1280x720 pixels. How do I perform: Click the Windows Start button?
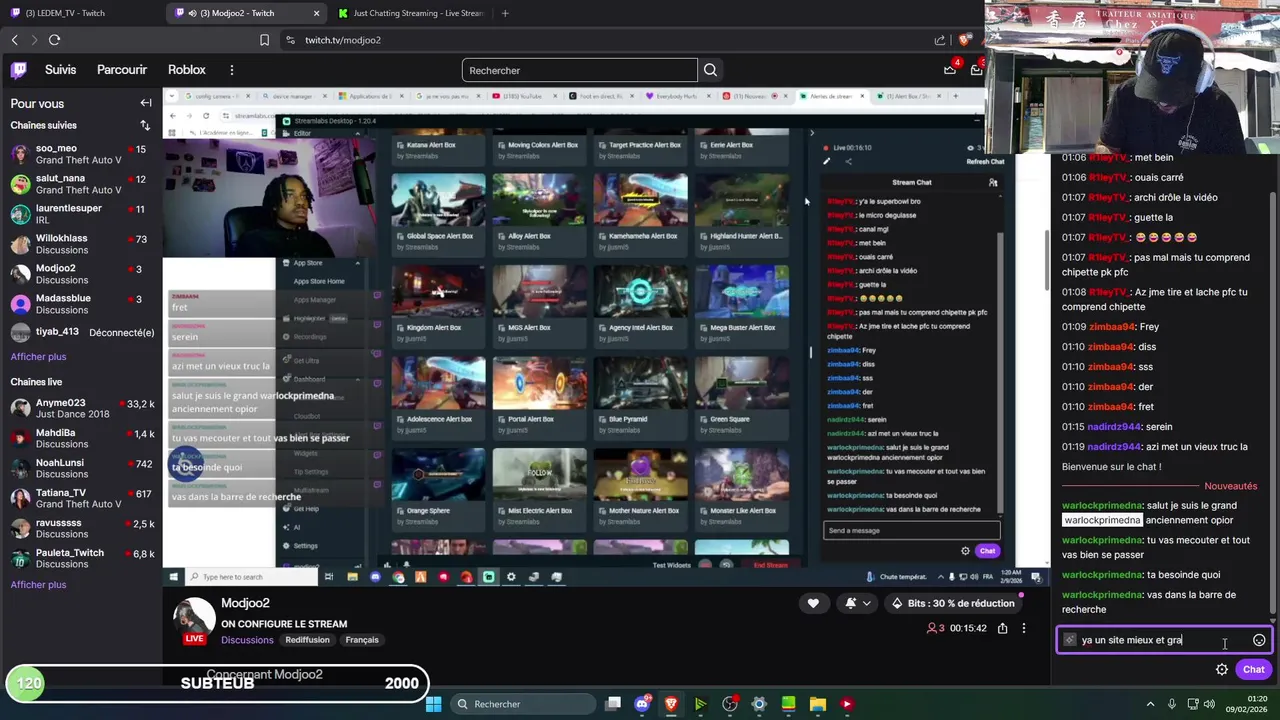tap(433, 704)
